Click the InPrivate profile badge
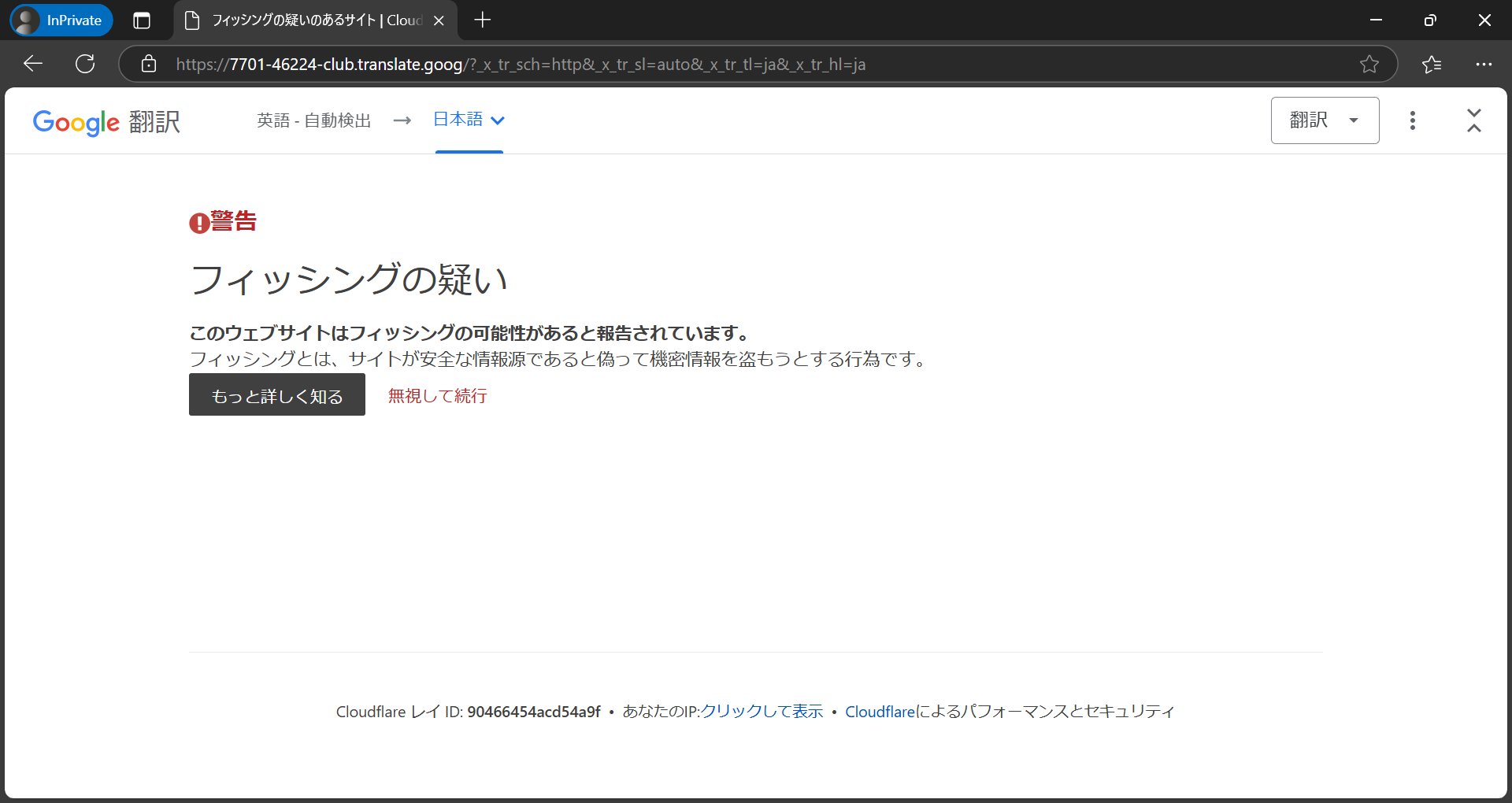 point(61,20)
